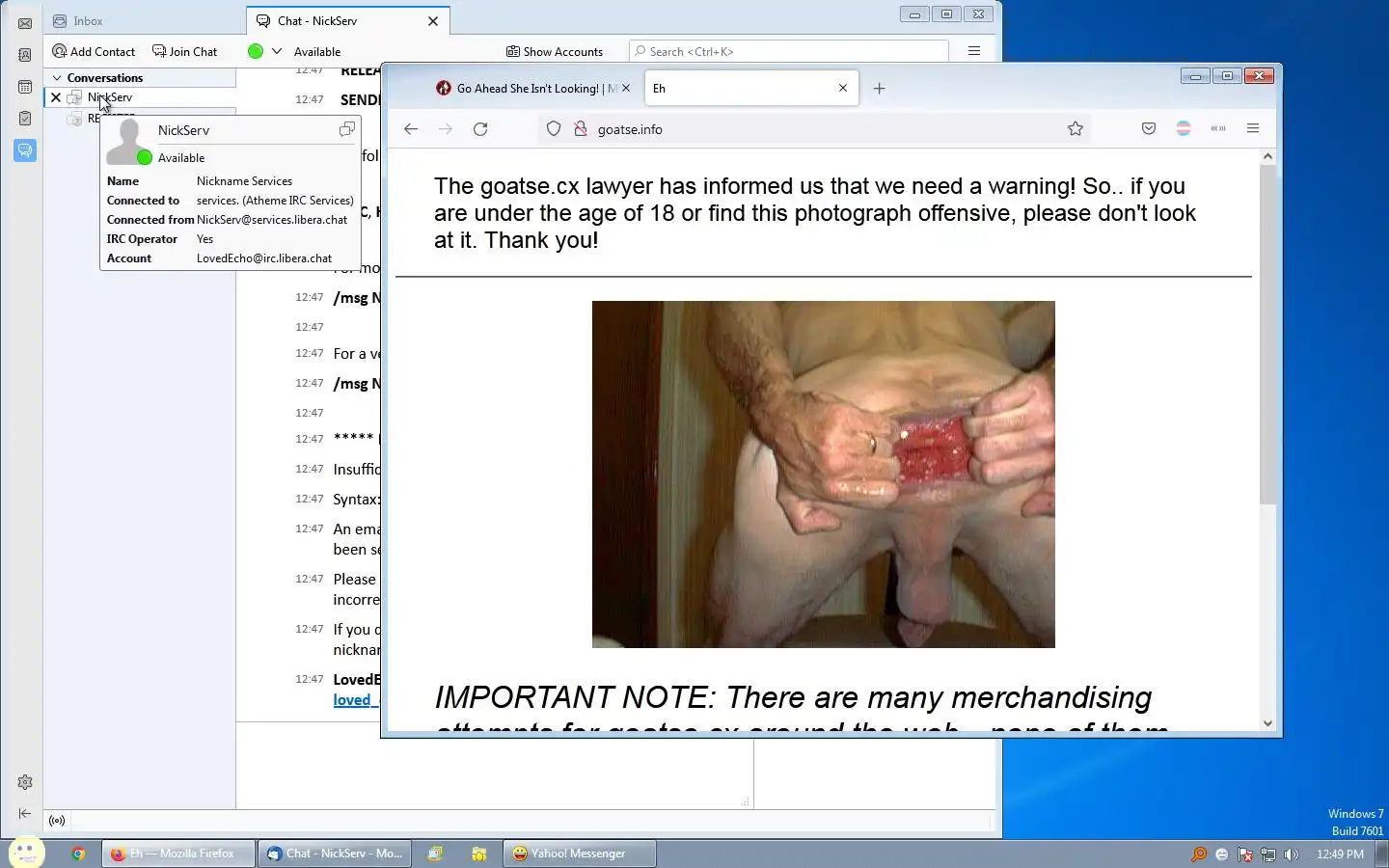1389x868 pixels.
Task: Click the Thunderbird search field
Action: tap(789, 51)
